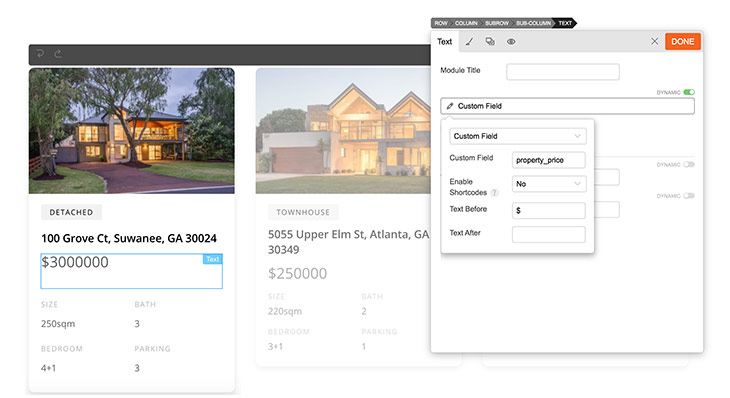Open the animation layers tab icon
Screen dimensions: 730x398
[490, 41]
